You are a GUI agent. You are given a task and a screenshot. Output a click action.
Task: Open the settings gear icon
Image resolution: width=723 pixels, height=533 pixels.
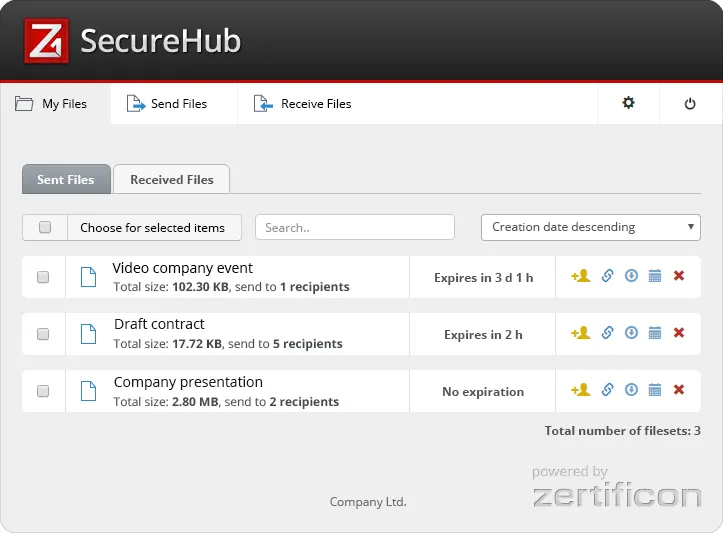coord(628,102)
